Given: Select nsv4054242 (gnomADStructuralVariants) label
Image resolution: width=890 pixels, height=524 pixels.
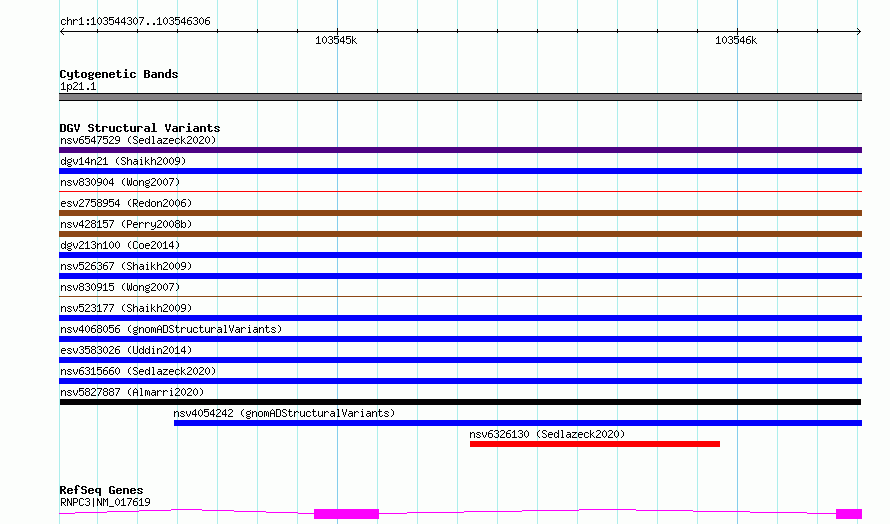Looking at the screenshot, I should [x=284, y=413].
